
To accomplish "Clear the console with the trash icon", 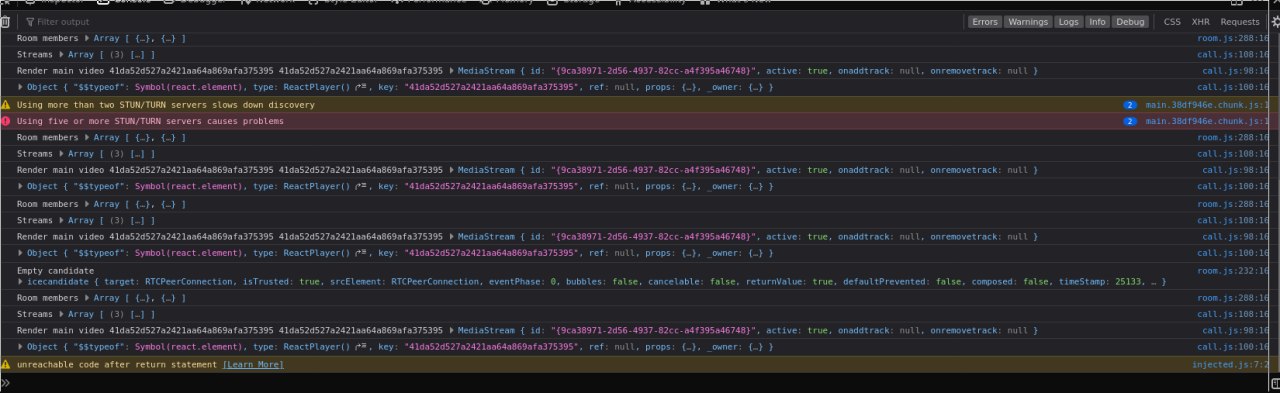I will click(x=5, y=21).
